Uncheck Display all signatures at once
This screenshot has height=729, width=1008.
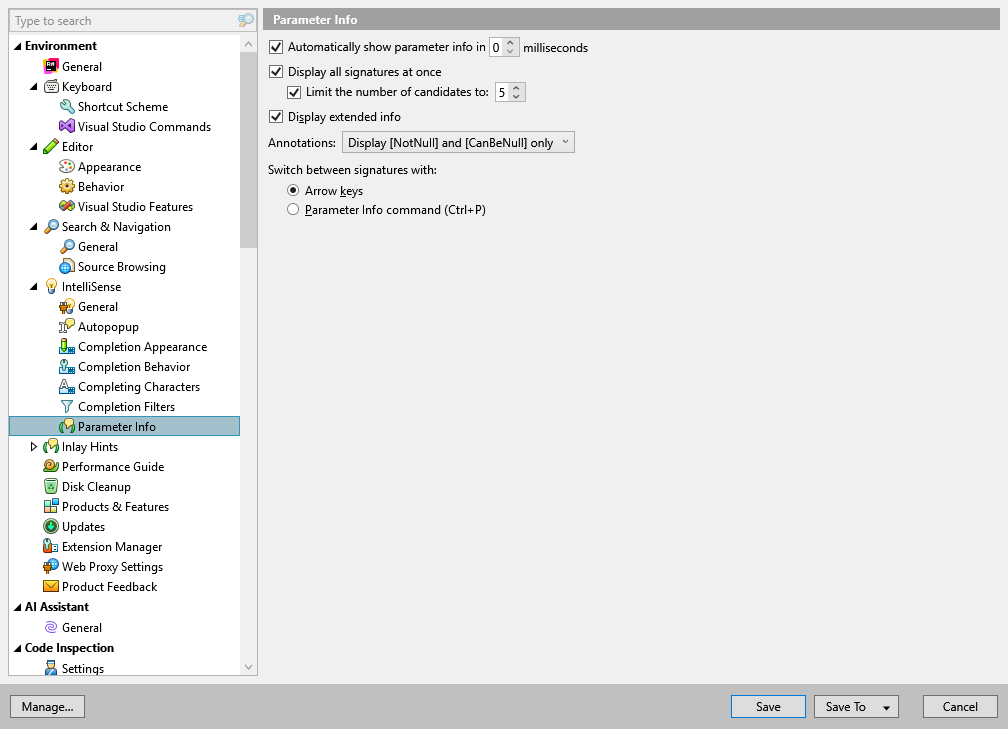[276, 71]
